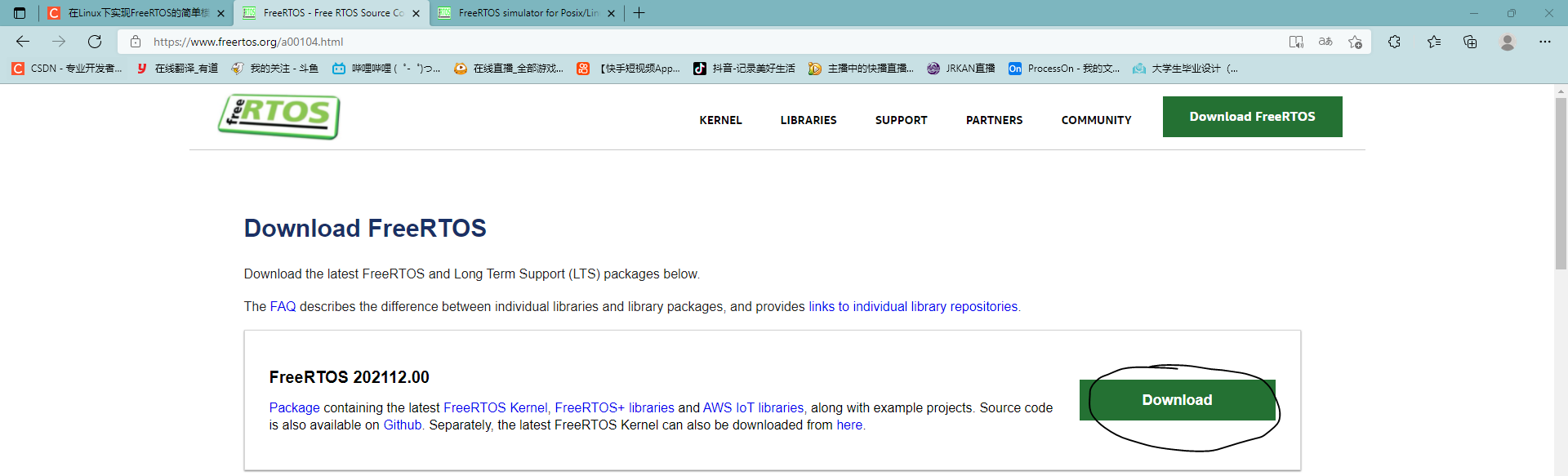Click the browser Forward arrow

[x=59, y=42]
